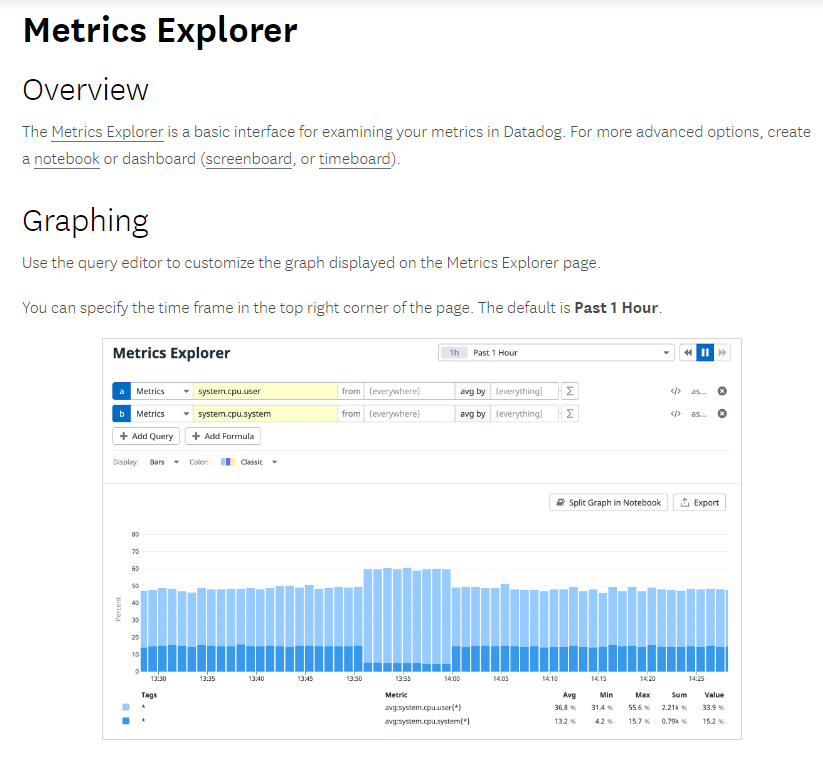Click the Value column header in legend
This screenshot has height=757, width=823.
(714, 695)
